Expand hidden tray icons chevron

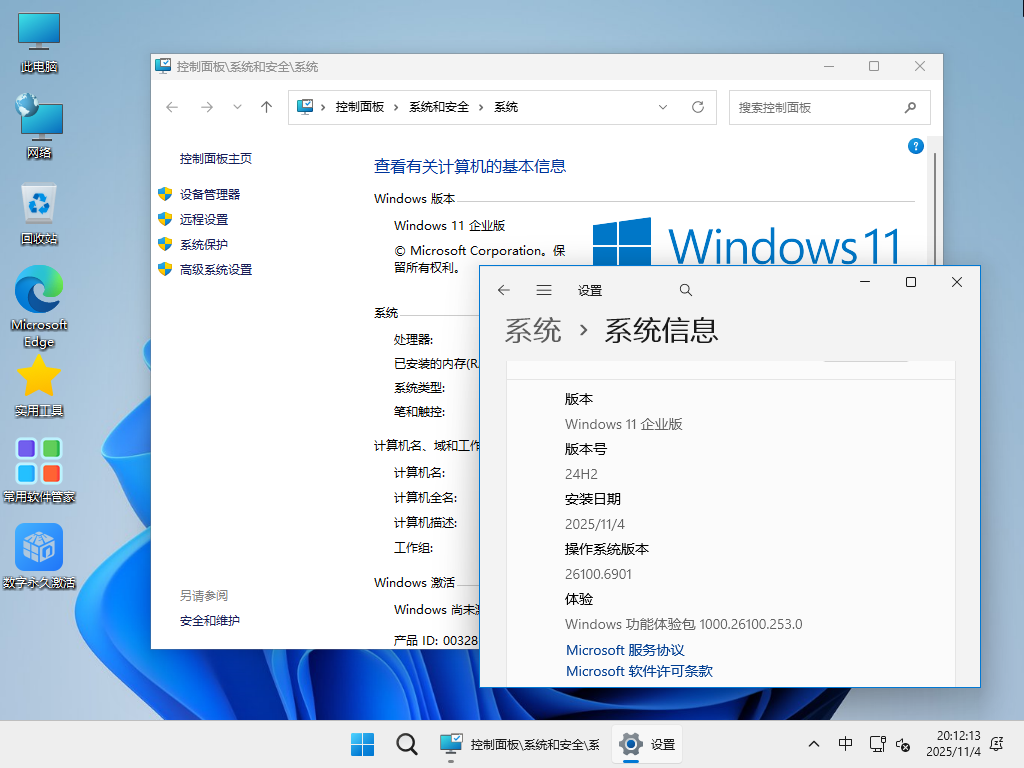(814, 744)
